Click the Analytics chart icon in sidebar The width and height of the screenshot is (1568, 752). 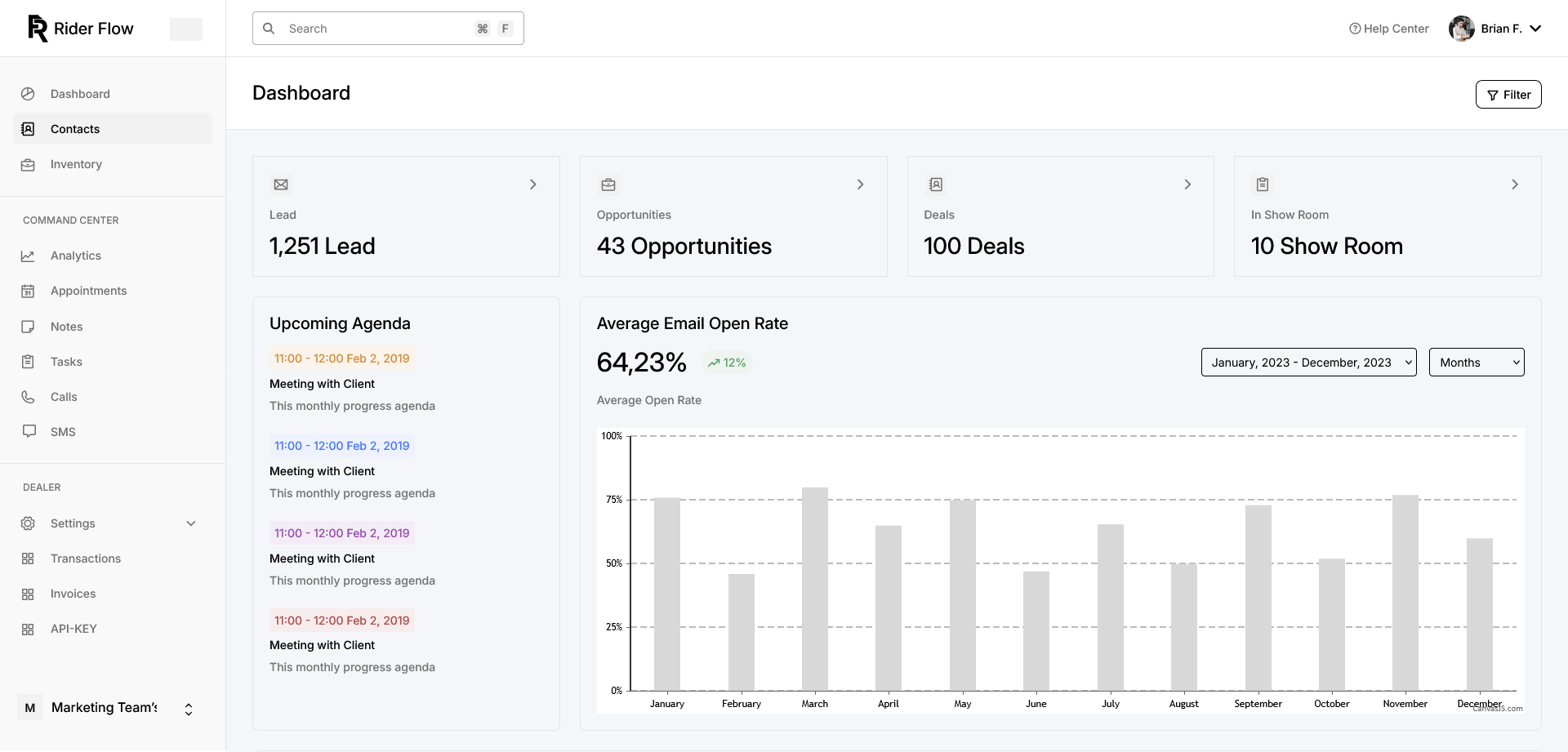28,256
